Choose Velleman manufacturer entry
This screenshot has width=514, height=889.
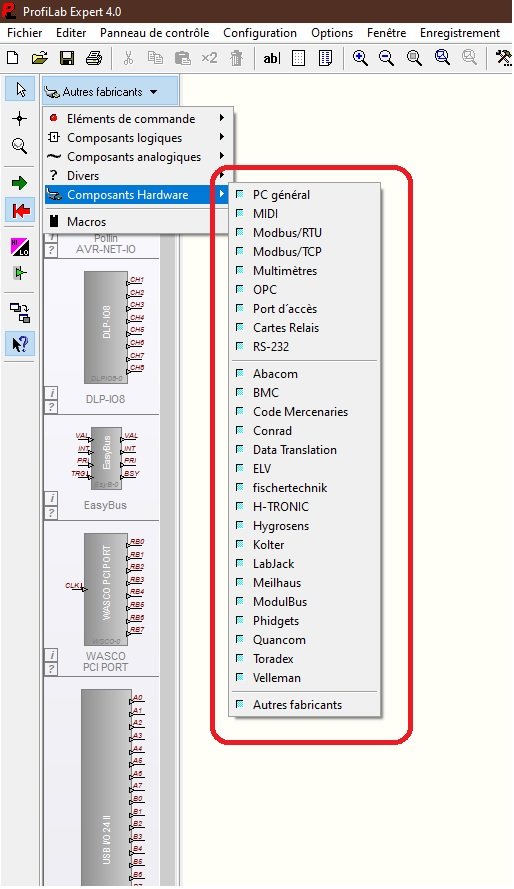click(x=305, y=678)
